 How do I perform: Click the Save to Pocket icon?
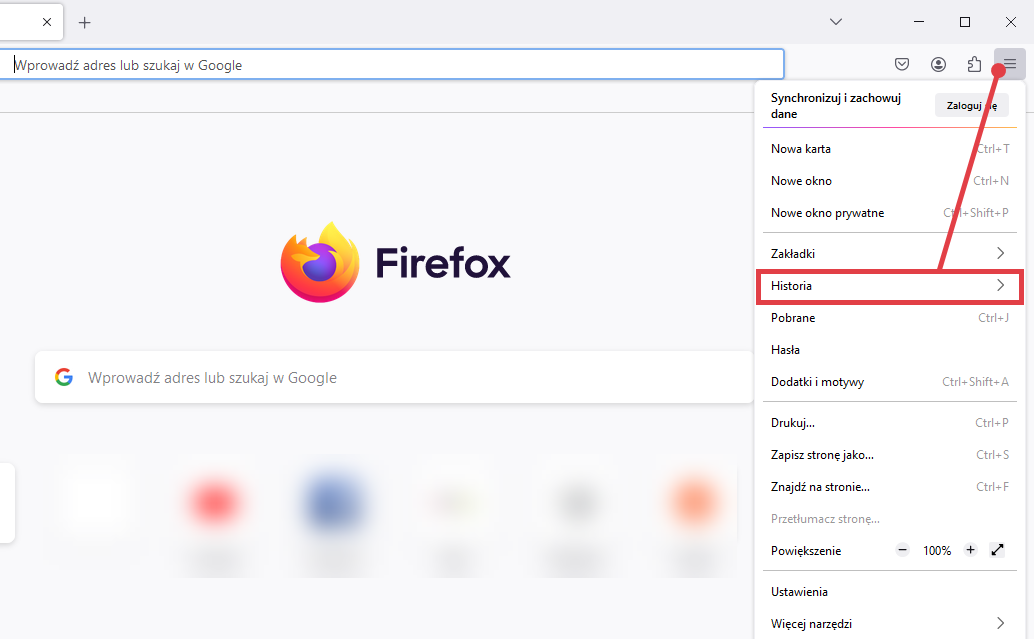pos(902,64)
